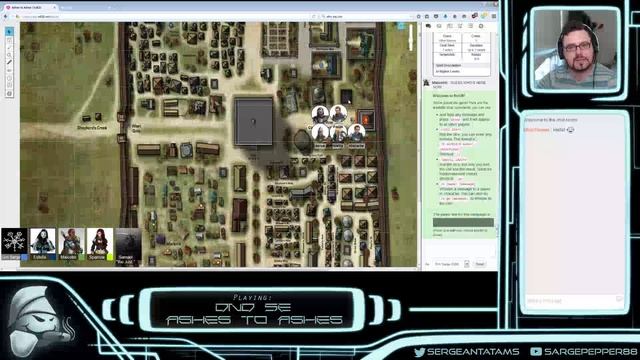
Task: Focus the browser address bar
Action: coord(163,16)
